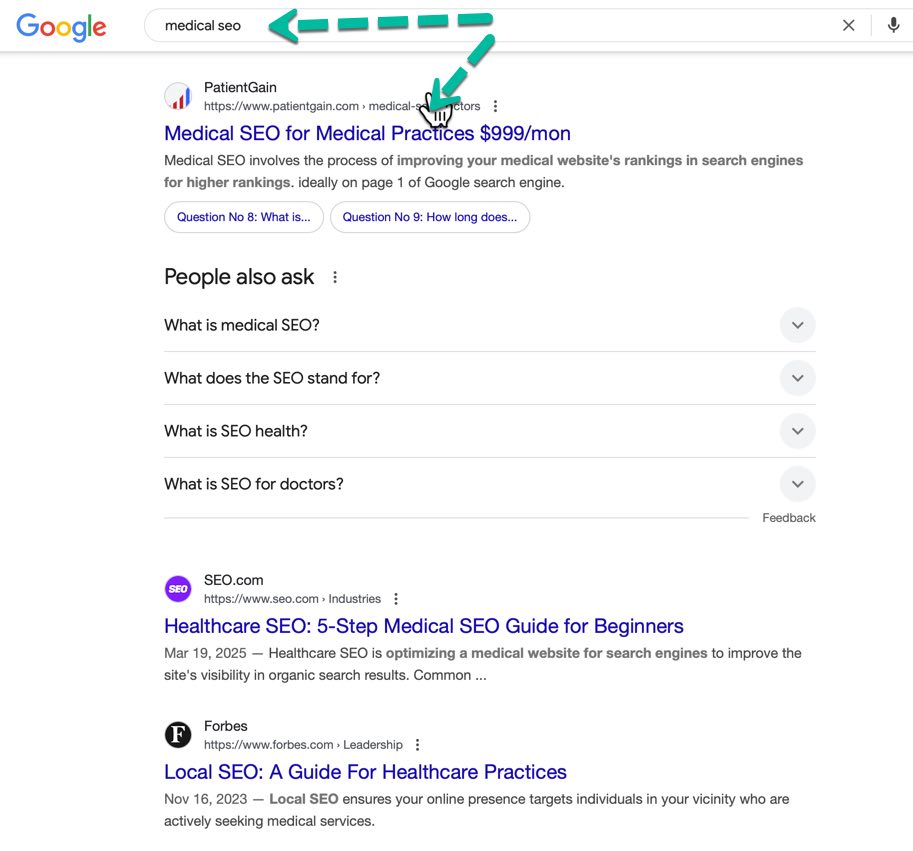The height and width of the screenshot is (851, 913).
Task: Expand the "What does the SEO stand for?" chevron
Action: pyautogui.click(x=797, y=378)
